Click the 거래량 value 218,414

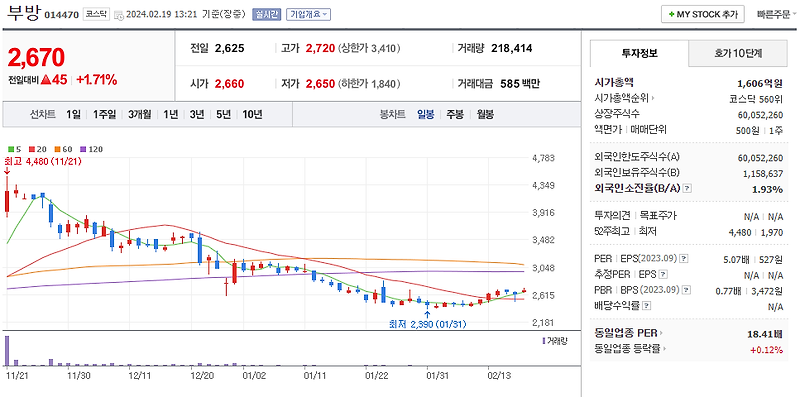pyautogui.click(x=512, y=48)
